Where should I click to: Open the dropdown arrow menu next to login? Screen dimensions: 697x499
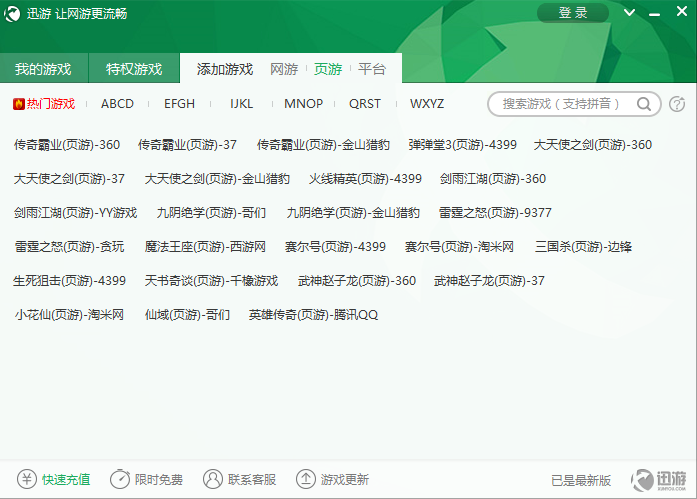click(x=629, y=12)
